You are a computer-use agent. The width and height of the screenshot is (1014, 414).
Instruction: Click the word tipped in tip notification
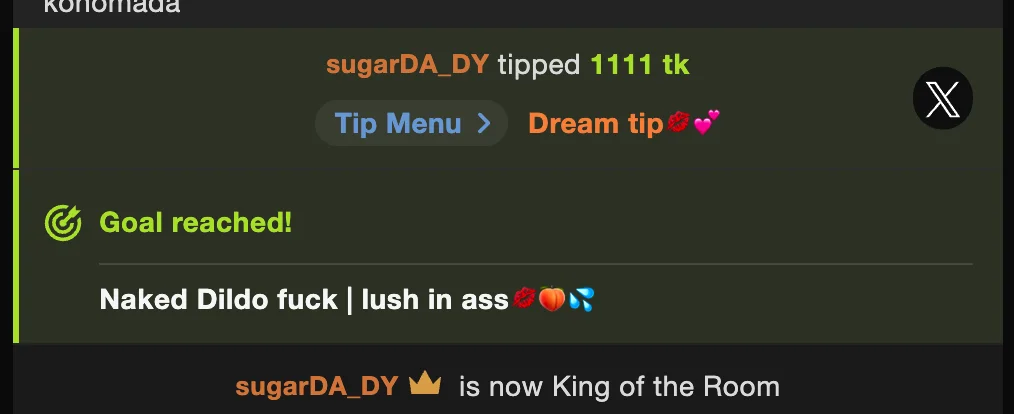click(x=539, y=65)
